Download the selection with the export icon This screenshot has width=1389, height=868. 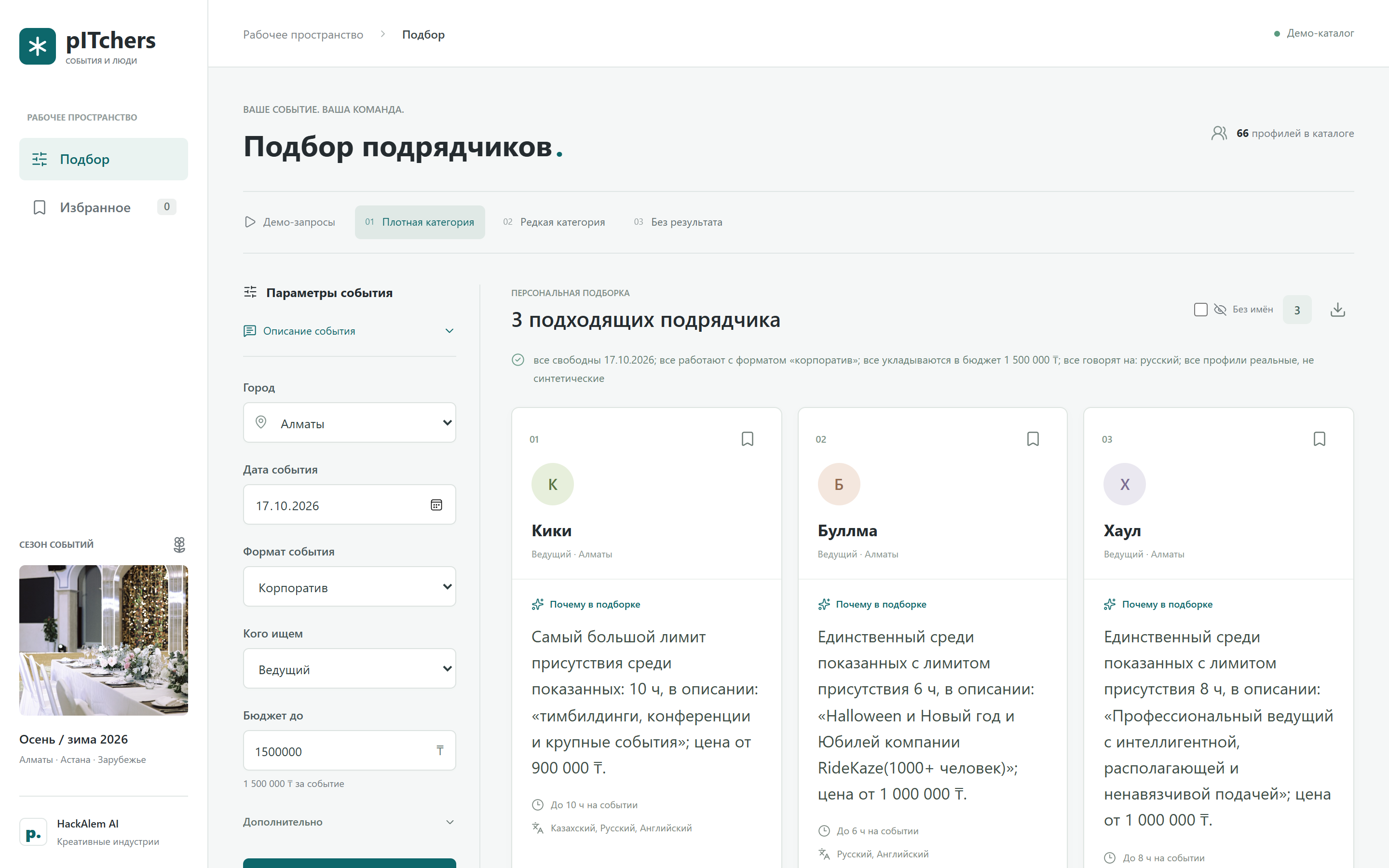click(x=1338, y=310)
